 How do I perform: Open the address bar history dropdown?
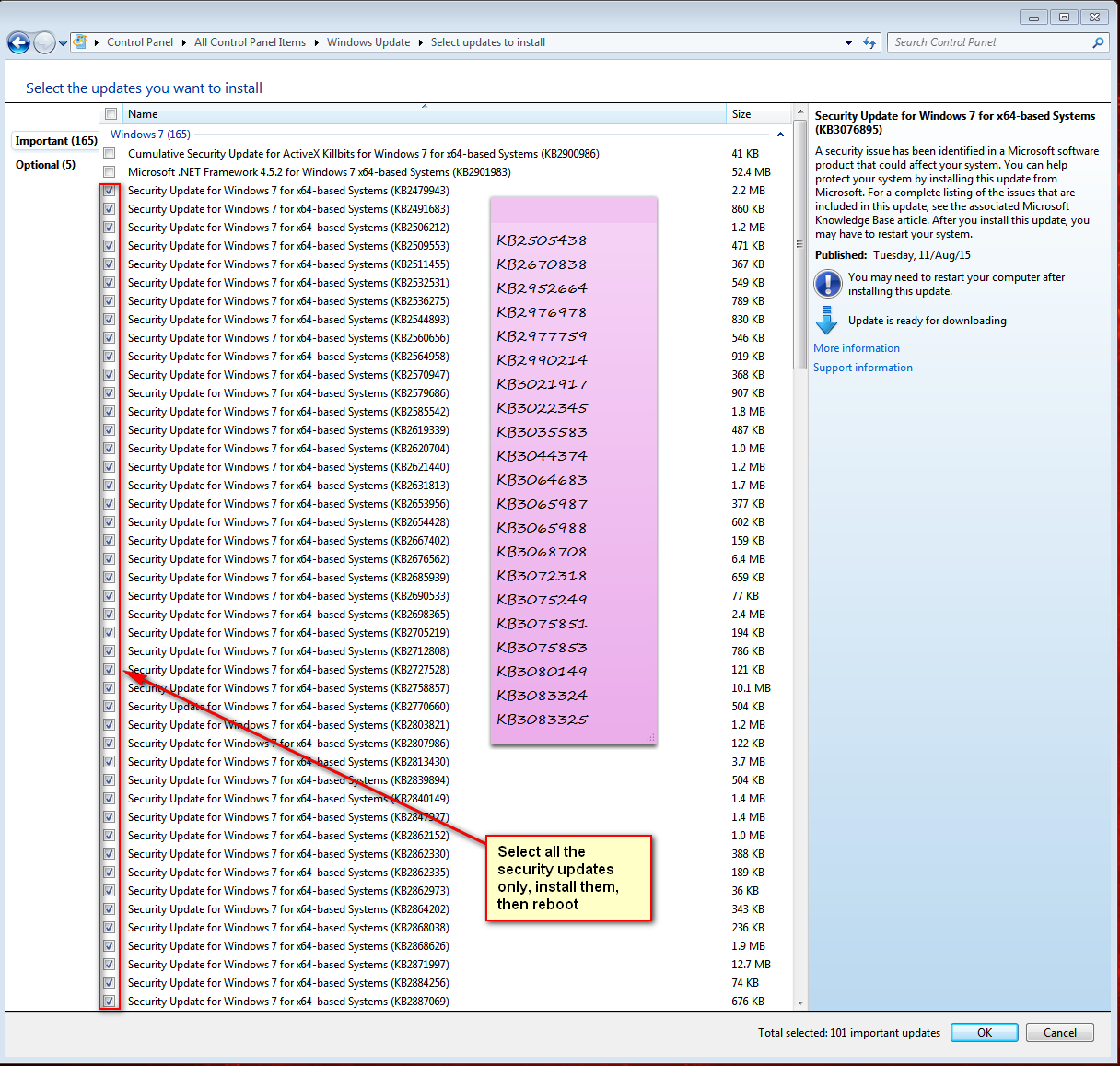848,42
